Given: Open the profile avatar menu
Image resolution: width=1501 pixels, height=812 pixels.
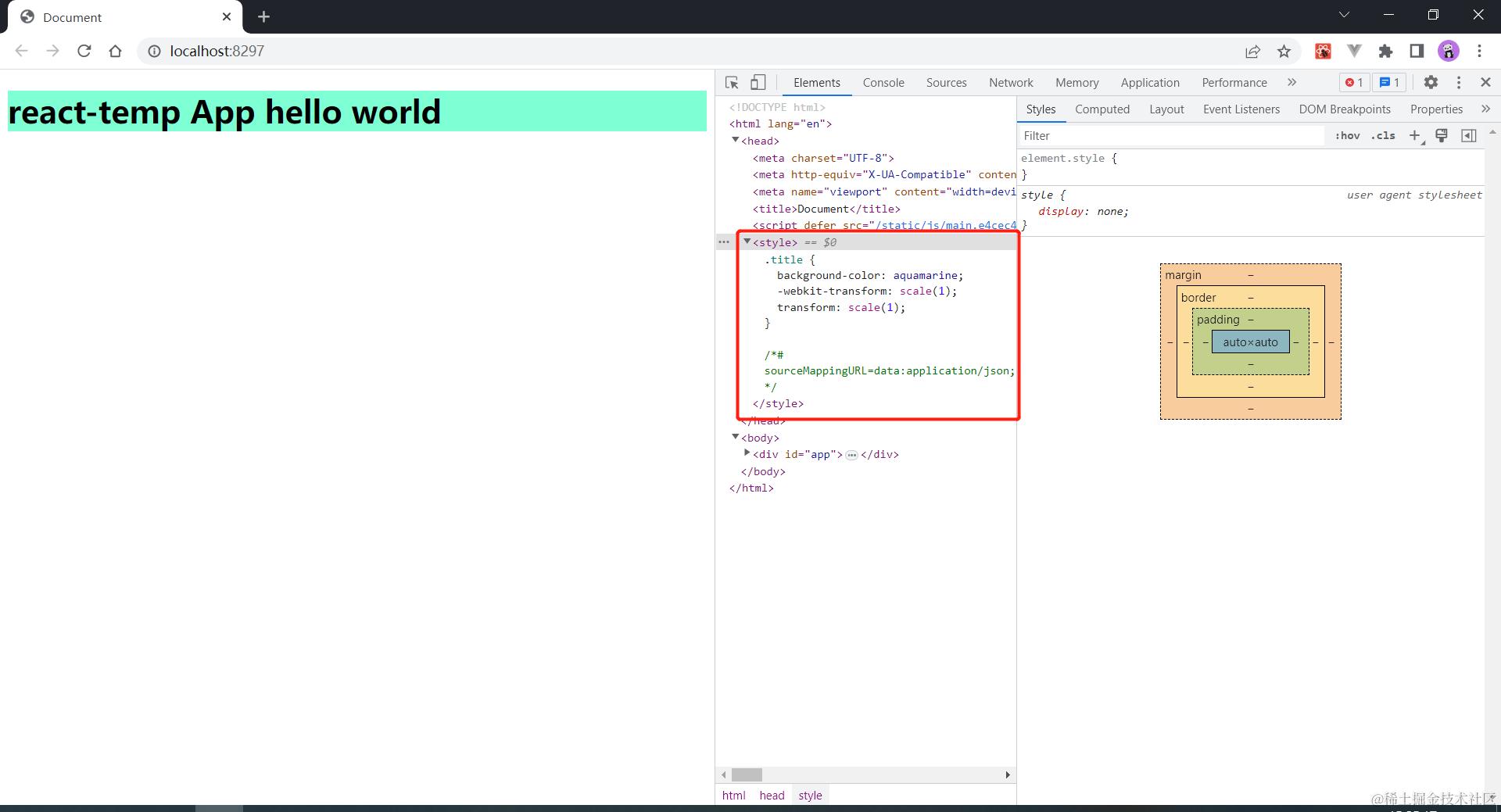Looking at the screenshot, I should pos(1449,51).
